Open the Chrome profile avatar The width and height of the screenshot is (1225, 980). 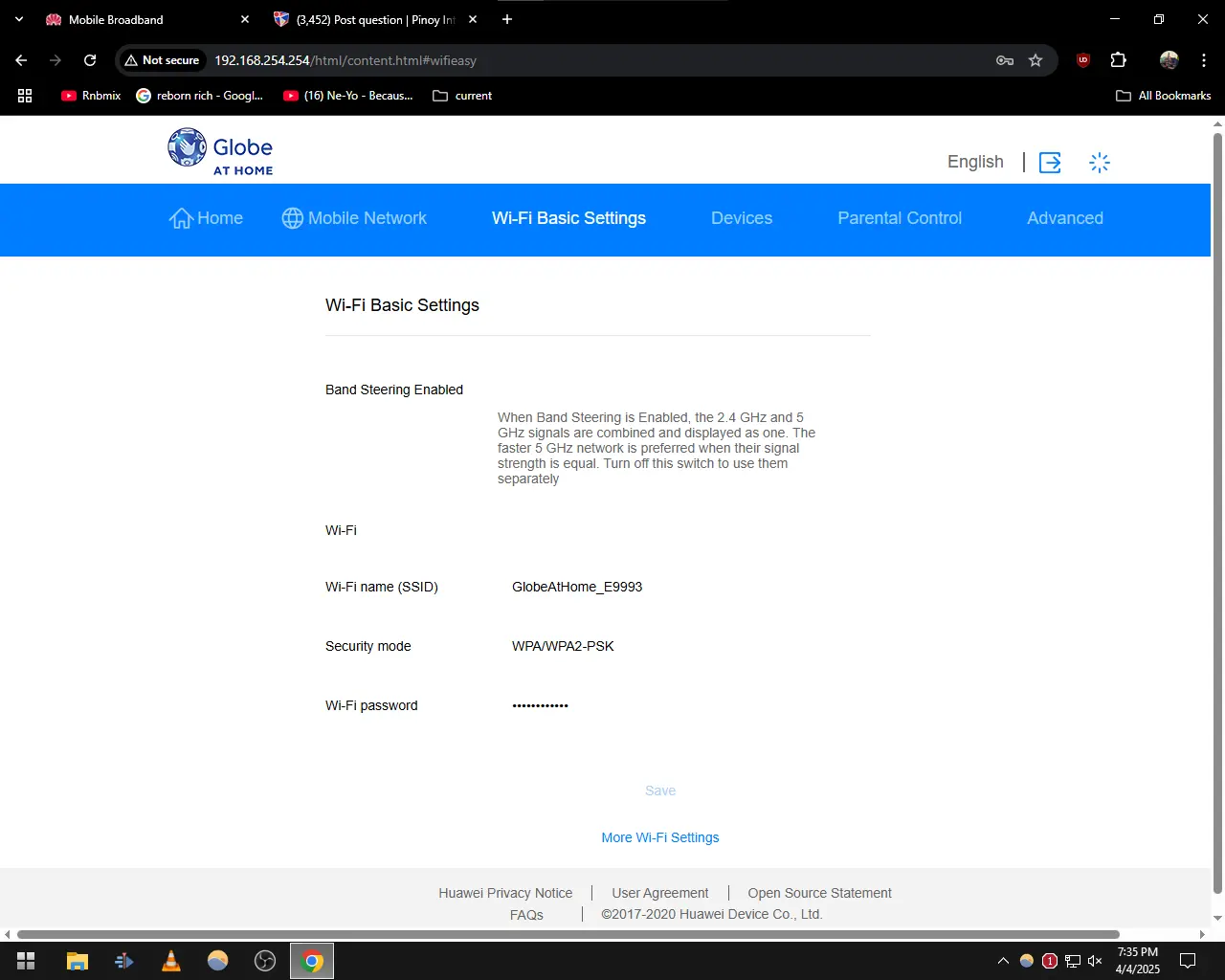coord(1169,60)
